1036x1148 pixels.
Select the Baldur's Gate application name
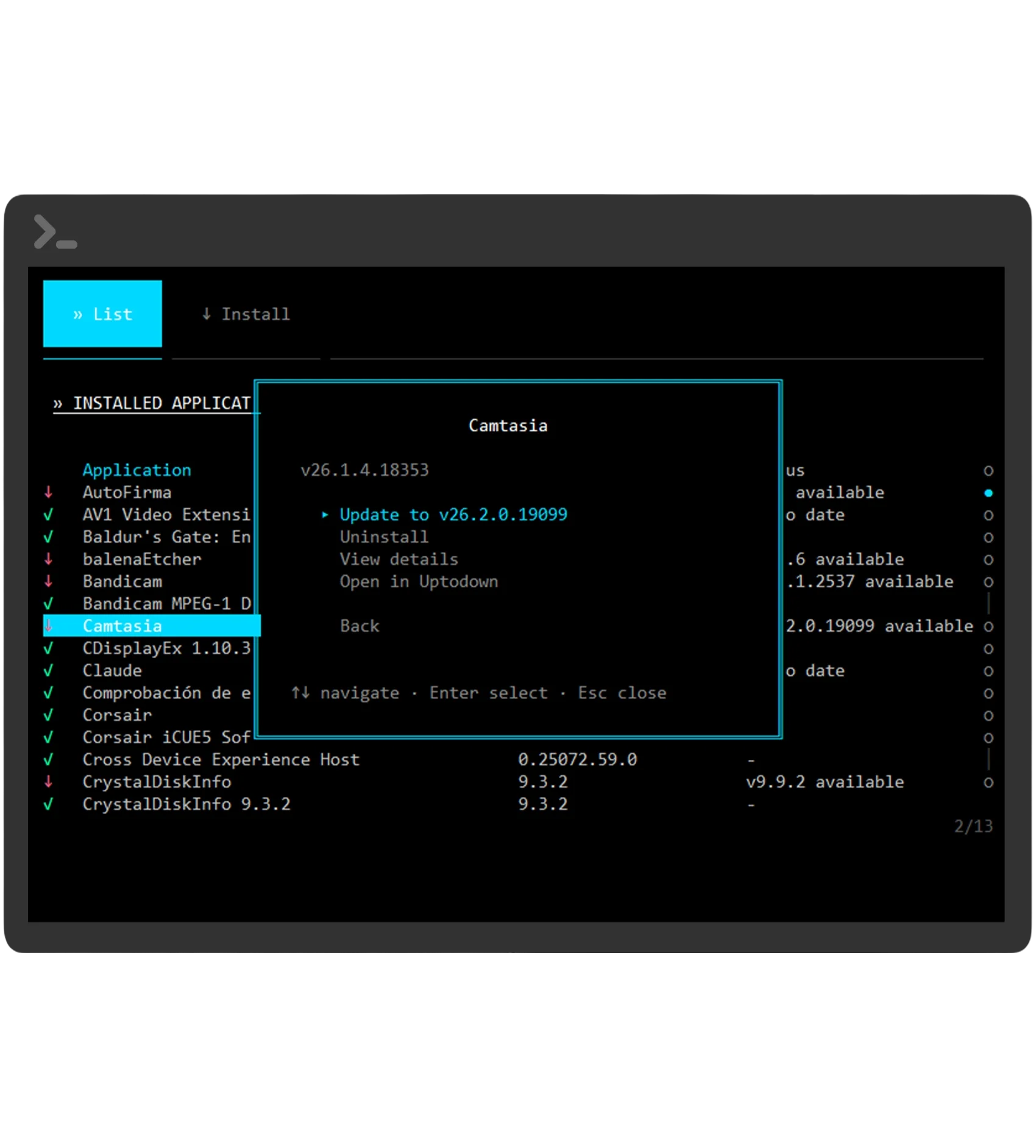point(166,536)
